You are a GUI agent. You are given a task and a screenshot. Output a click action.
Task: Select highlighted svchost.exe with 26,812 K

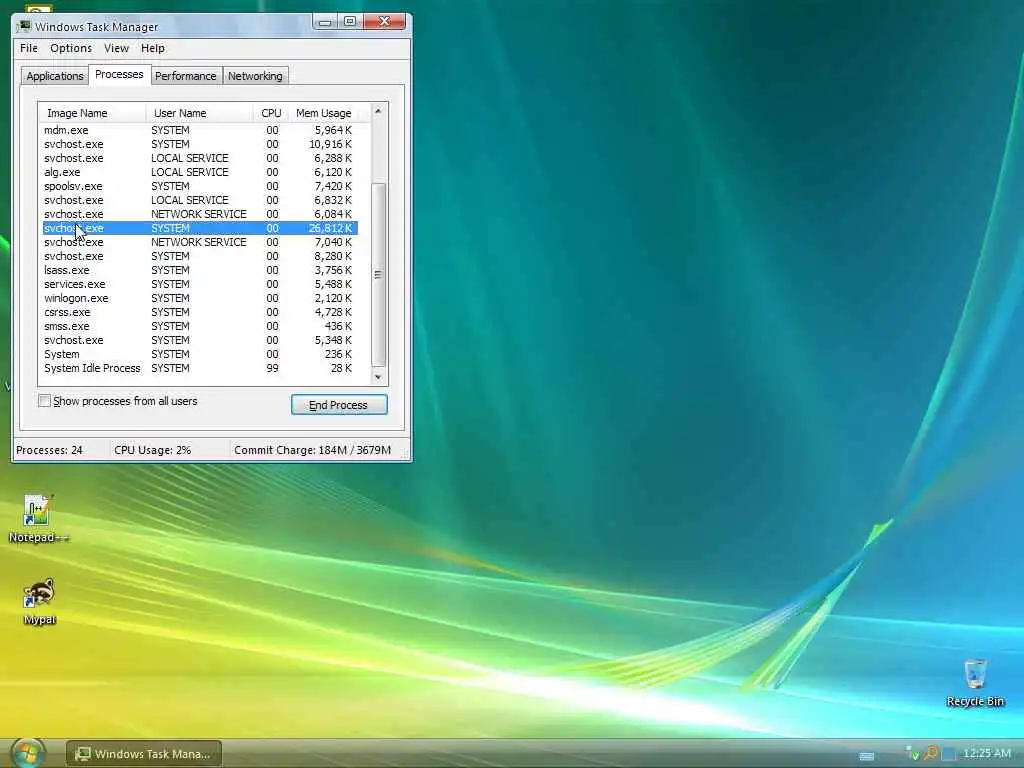(x=200, y=228)
